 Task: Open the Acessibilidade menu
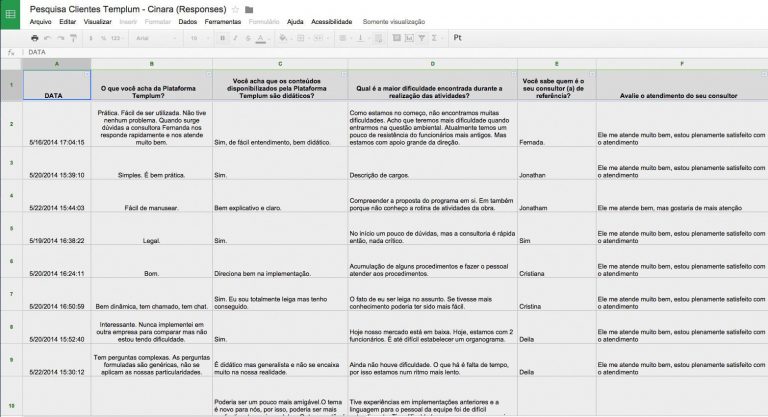[x=332, y=22]
